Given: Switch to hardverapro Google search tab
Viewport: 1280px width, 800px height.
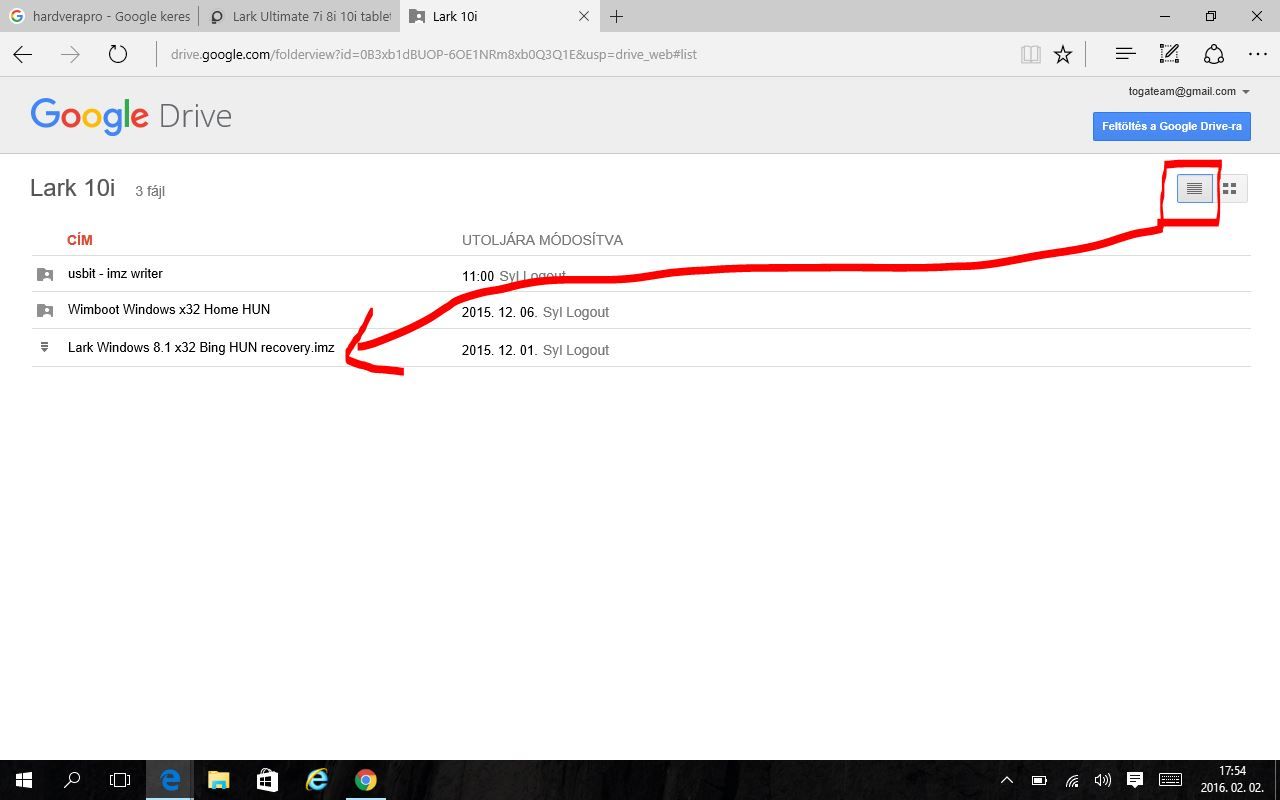Looking at the screenshot, I should (99, 16).
